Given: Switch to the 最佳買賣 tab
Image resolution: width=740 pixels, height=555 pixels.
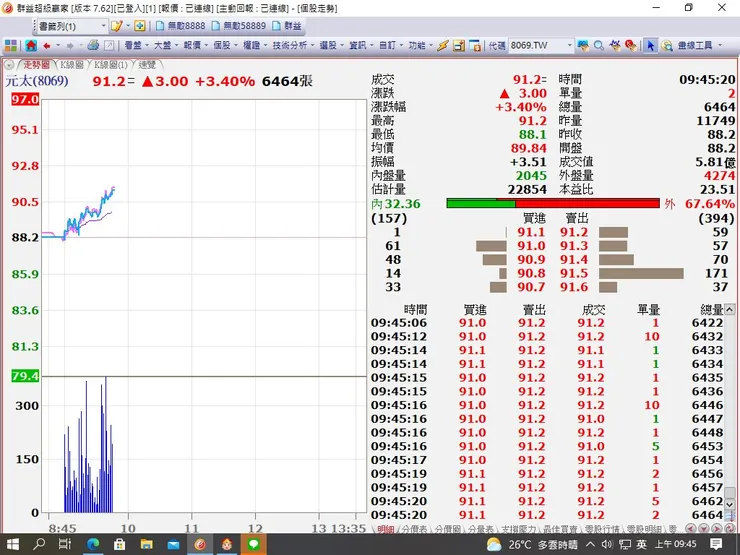Looking at the screenshot, I should click(560, 530).
